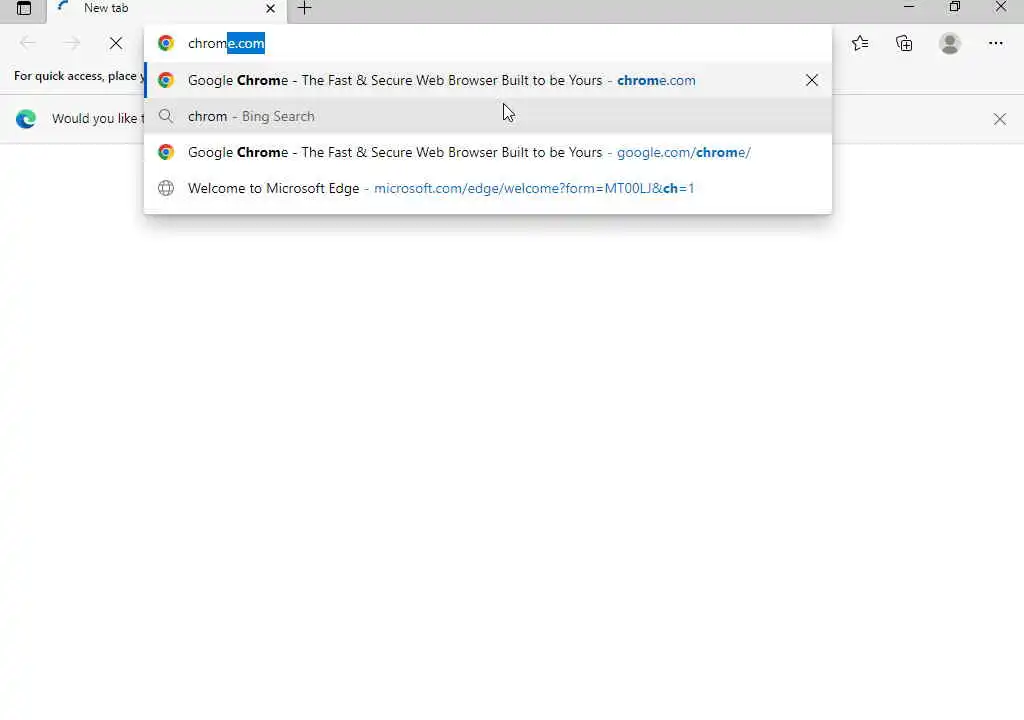The width and height of the screenshot is (1024, 720).
Task: Go back with the back arrow
Action: [27, 43]
